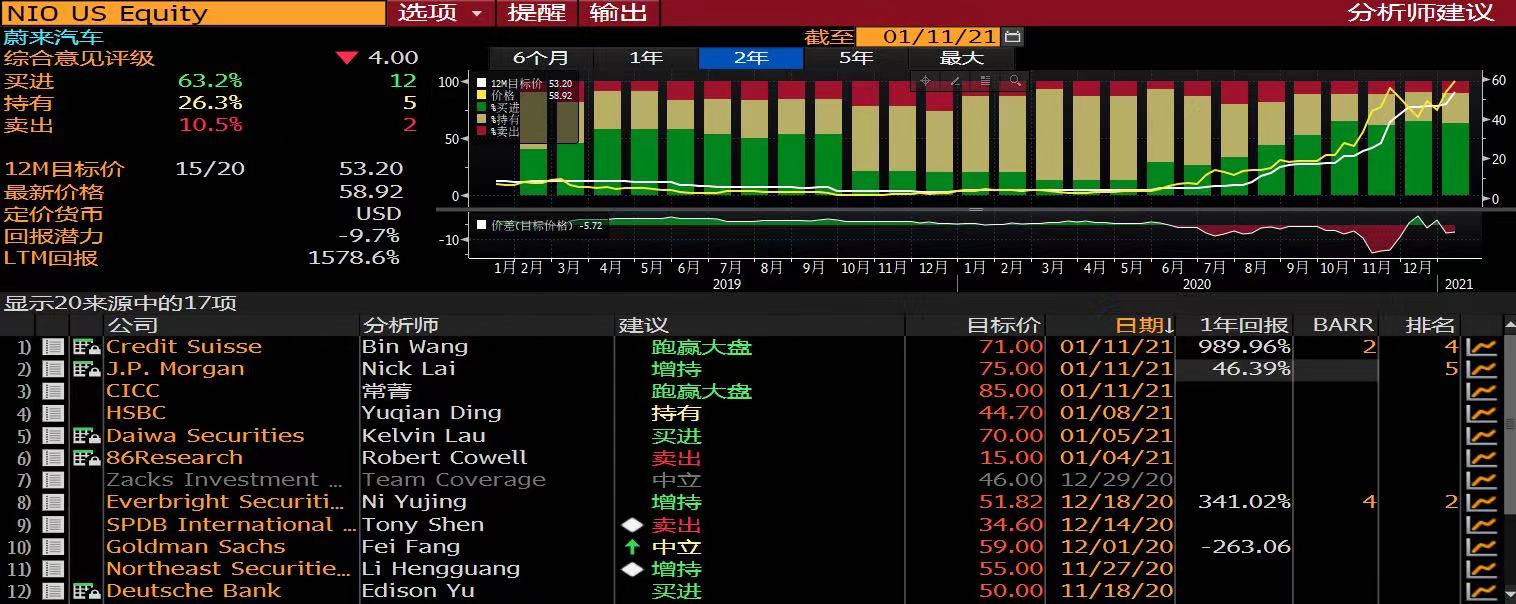Click analyst name Robert Cowell
1516x604 pixels.
[x=444, y=458]
